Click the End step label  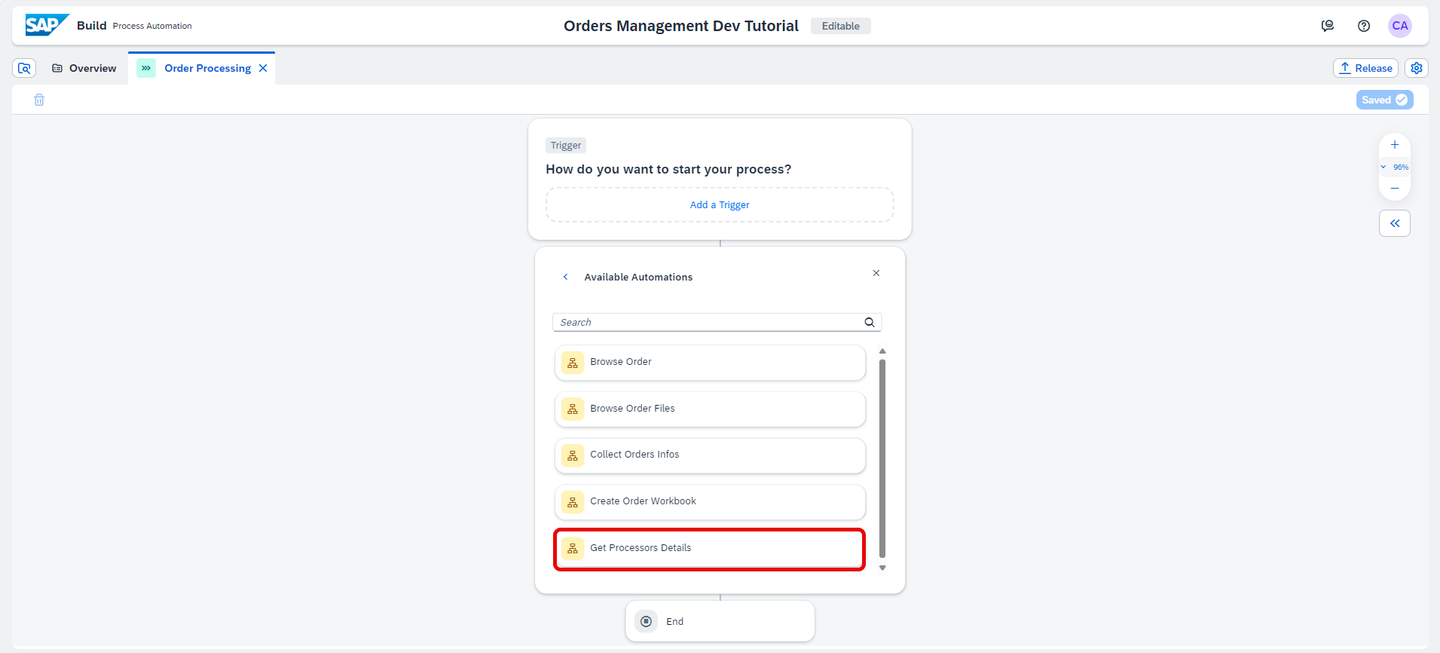click(675, 622)
